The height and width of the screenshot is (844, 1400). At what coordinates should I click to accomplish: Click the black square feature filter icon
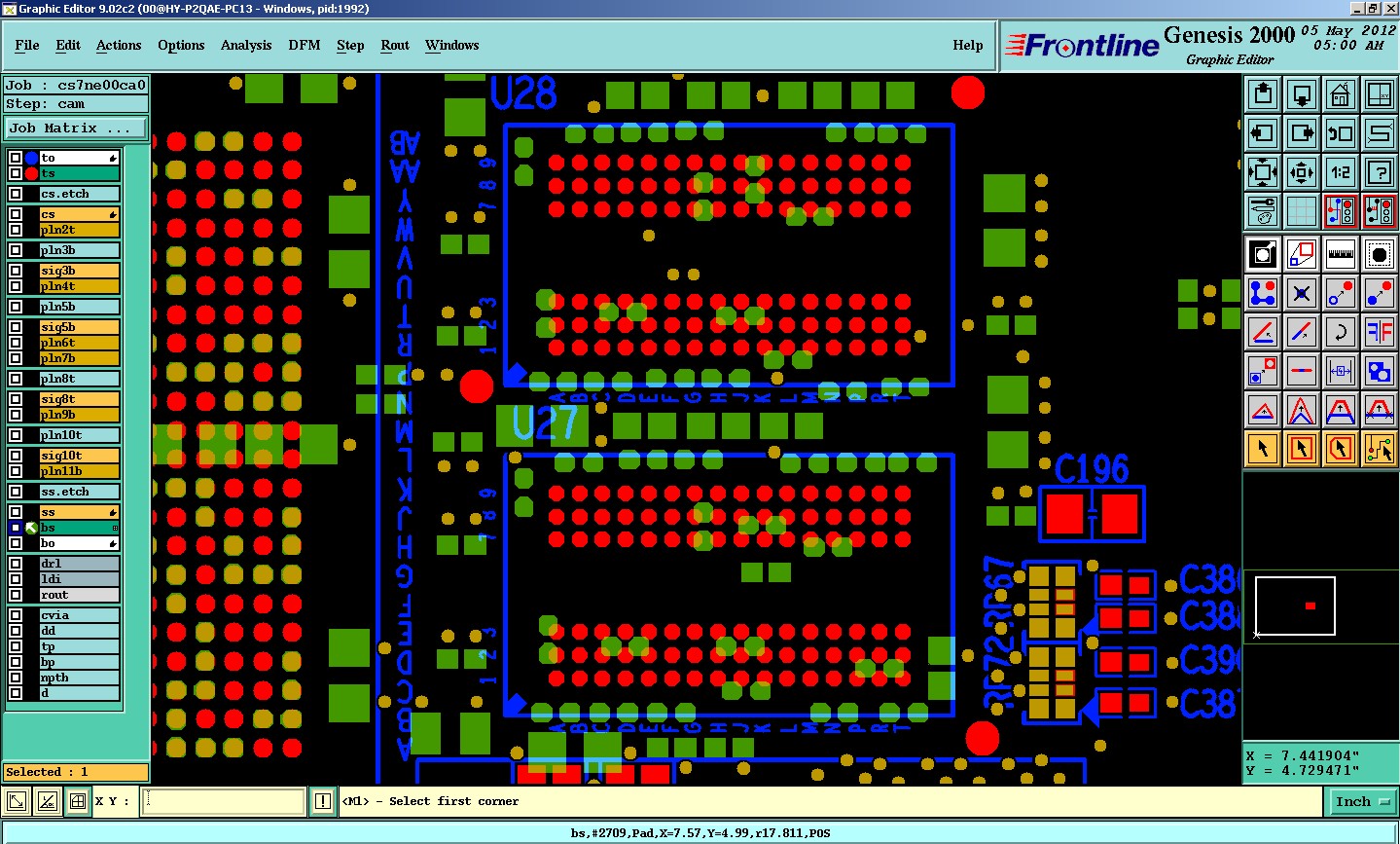[1263, 254]
